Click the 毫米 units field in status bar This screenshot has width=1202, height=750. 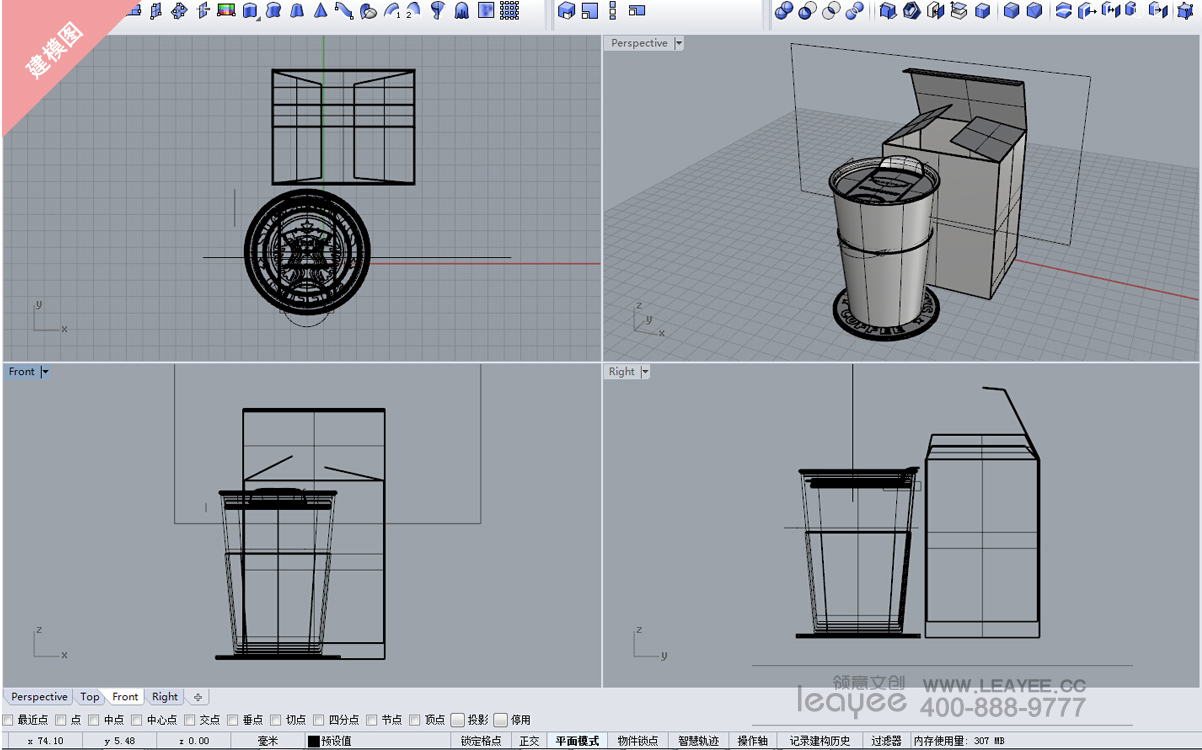click(x=267, y=741)
